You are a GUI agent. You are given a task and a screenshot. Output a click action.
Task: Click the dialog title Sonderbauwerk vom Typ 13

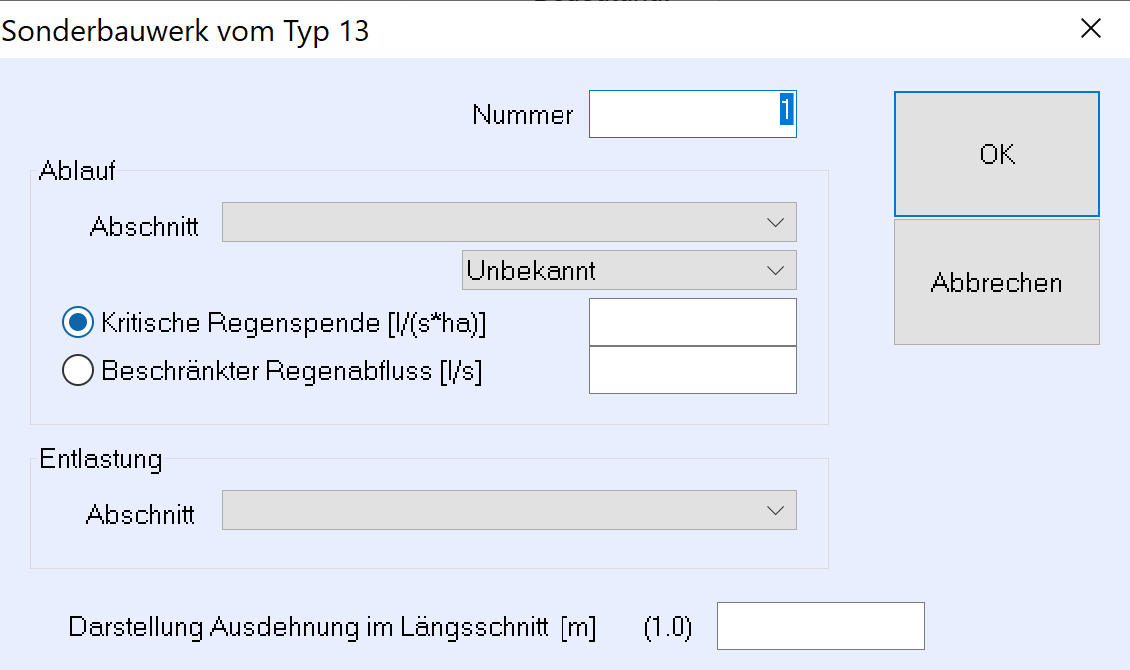[186, 31]
